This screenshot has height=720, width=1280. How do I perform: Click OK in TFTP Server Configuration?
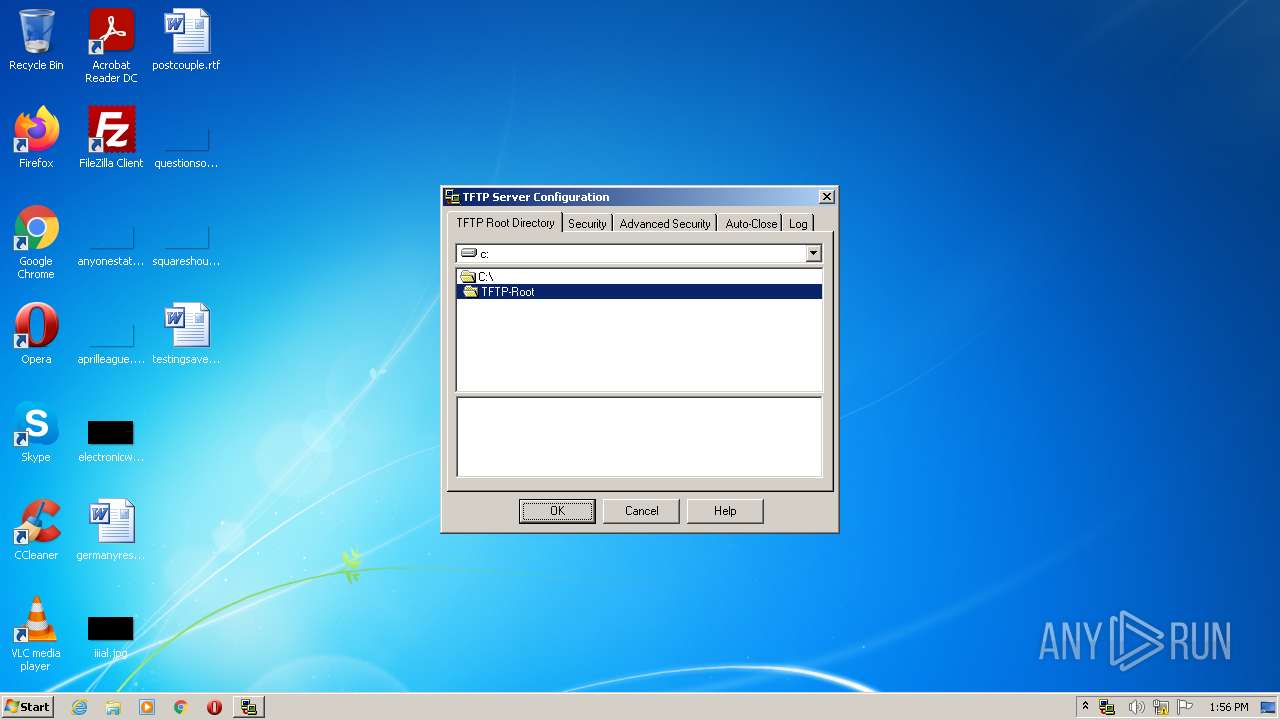[557, 511]
